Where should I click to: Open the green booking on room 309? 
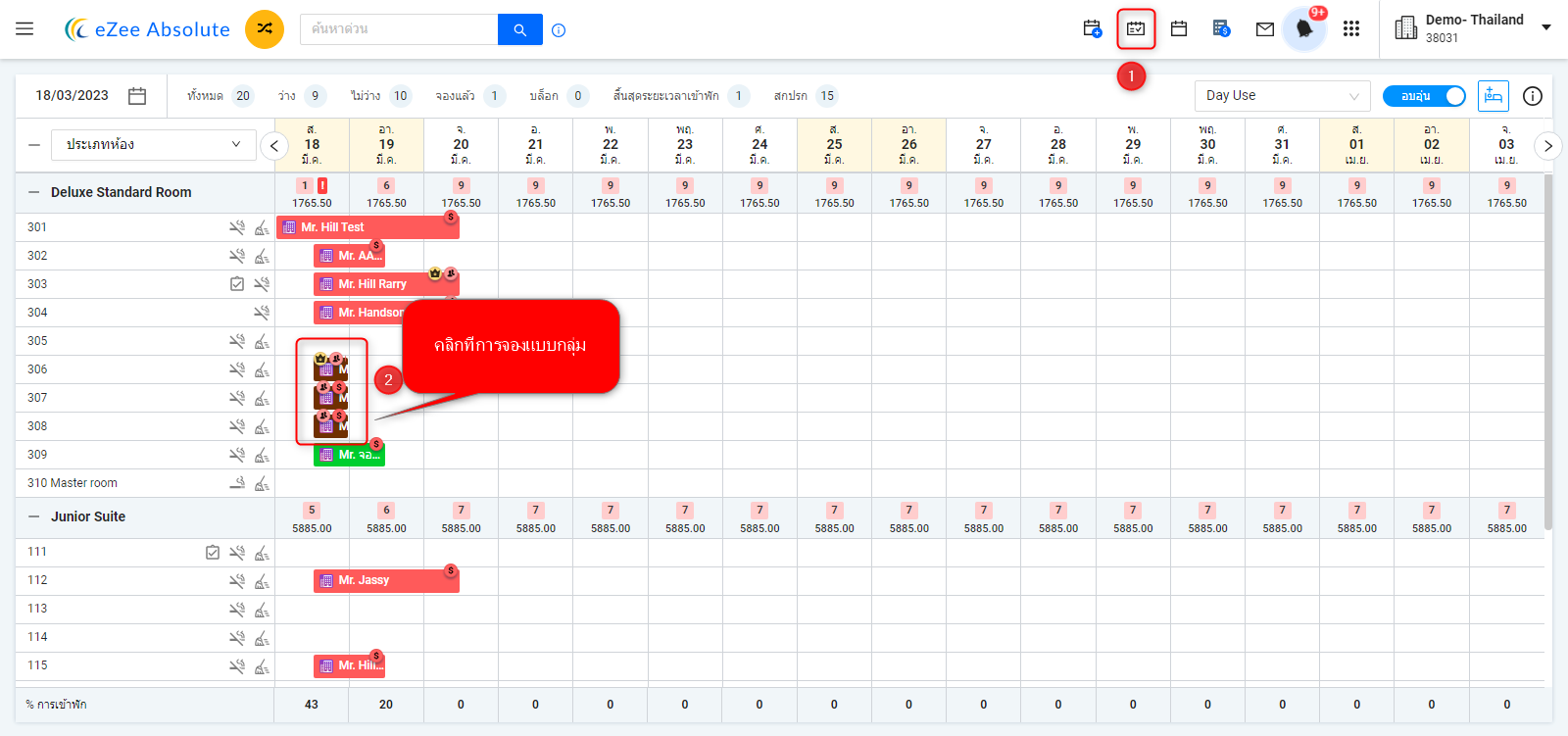[x=349, y=455]
